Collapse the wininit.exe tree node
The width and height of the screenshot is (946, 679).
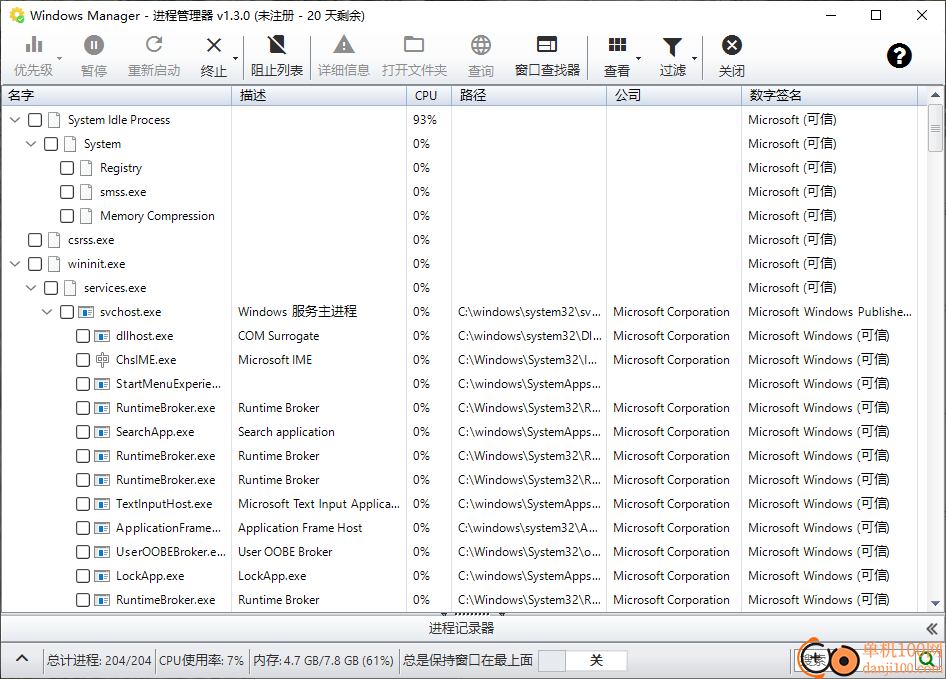(16, 264)
